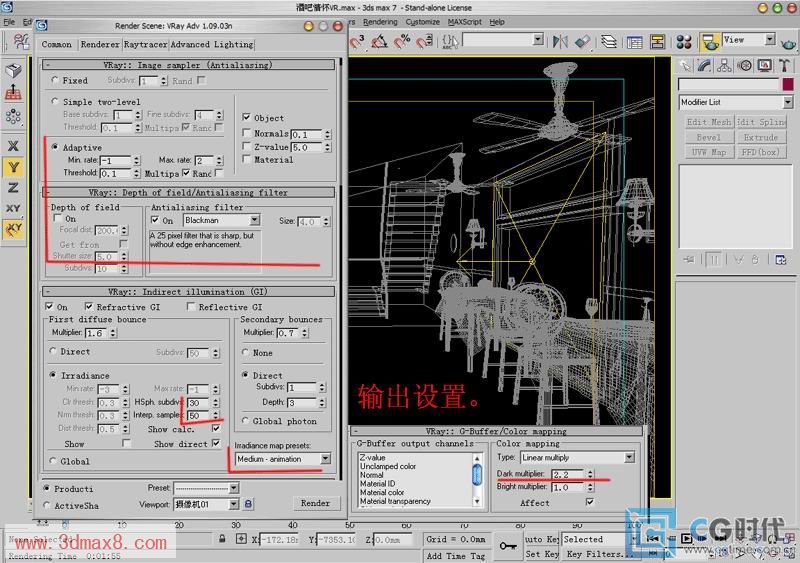Screen dimensions: 800x563
Task: Click the Render button
Action: 315,503
